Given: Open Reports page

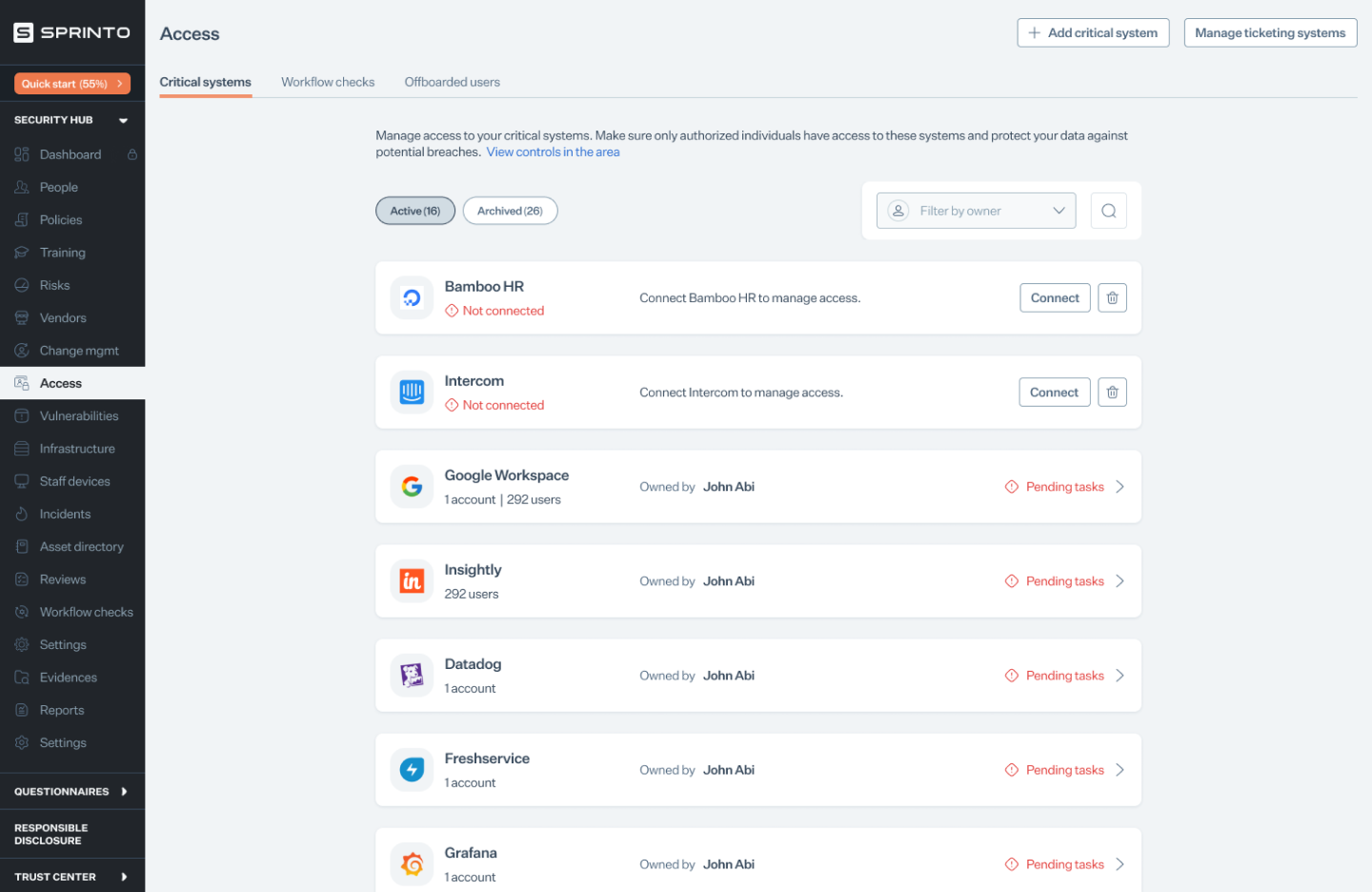Looking at the screenshot, I should click(x=62, y=711).
